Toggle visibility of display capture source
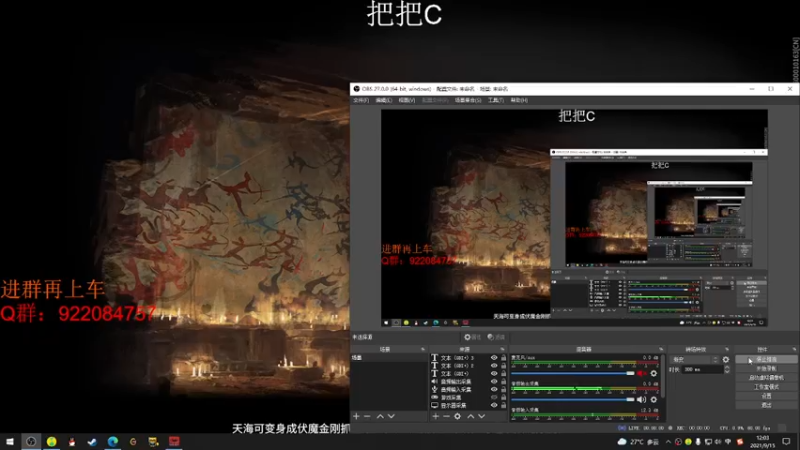 point(494,405)
